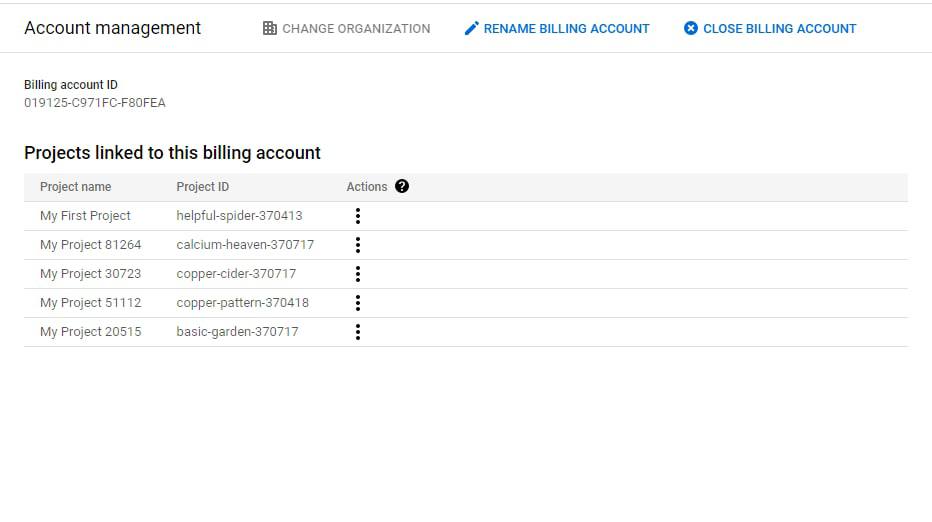This screenshot has height=522, width=932.
Task: Select Rename Billing Account
Action: (x=557, y=29)
